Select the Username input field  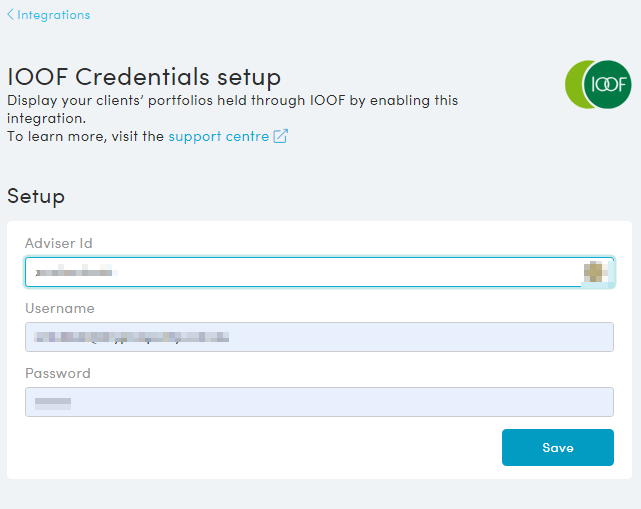pyautogui.click(x=319, y=337)
